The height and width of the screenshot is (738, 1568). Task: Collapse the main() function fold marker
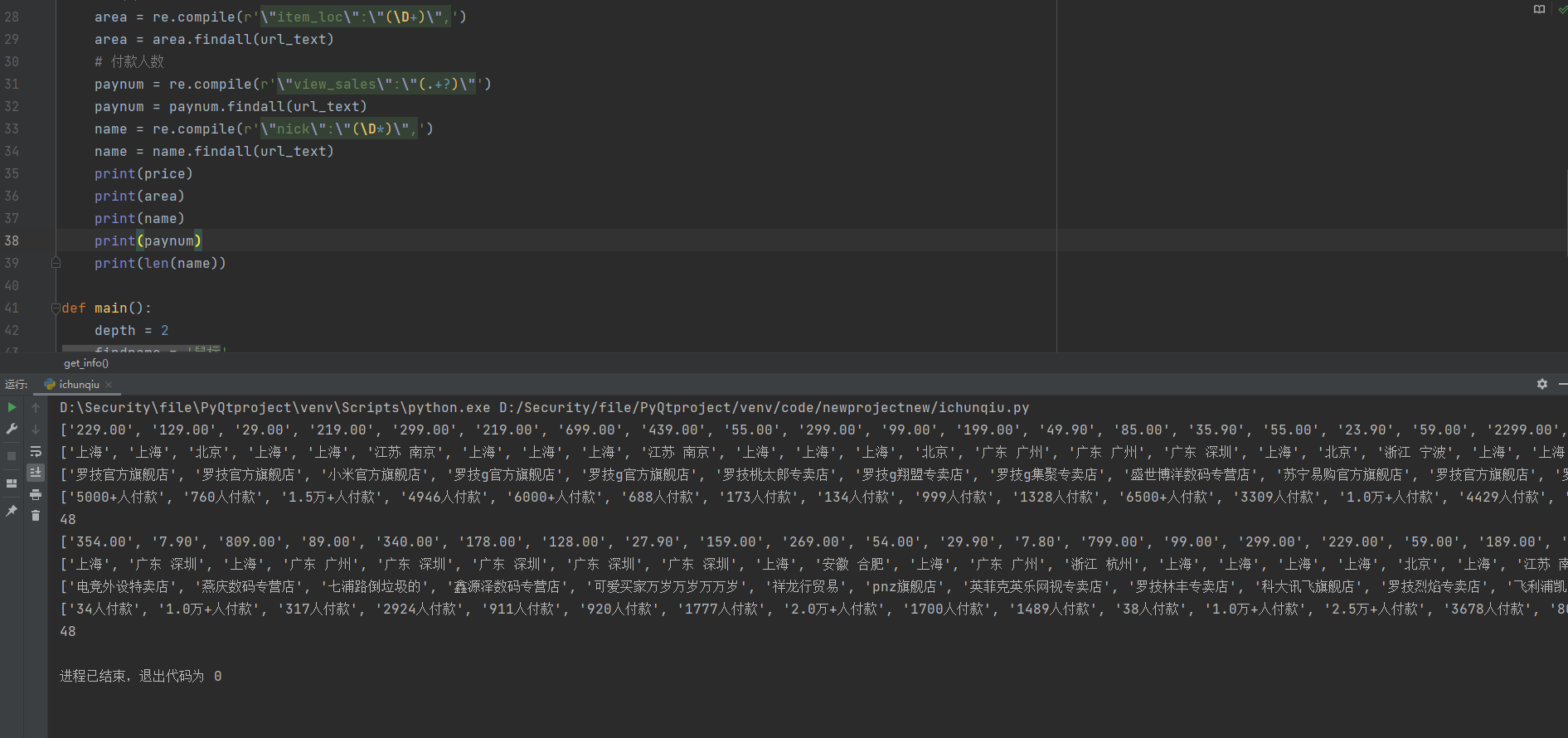click(56, 308)
